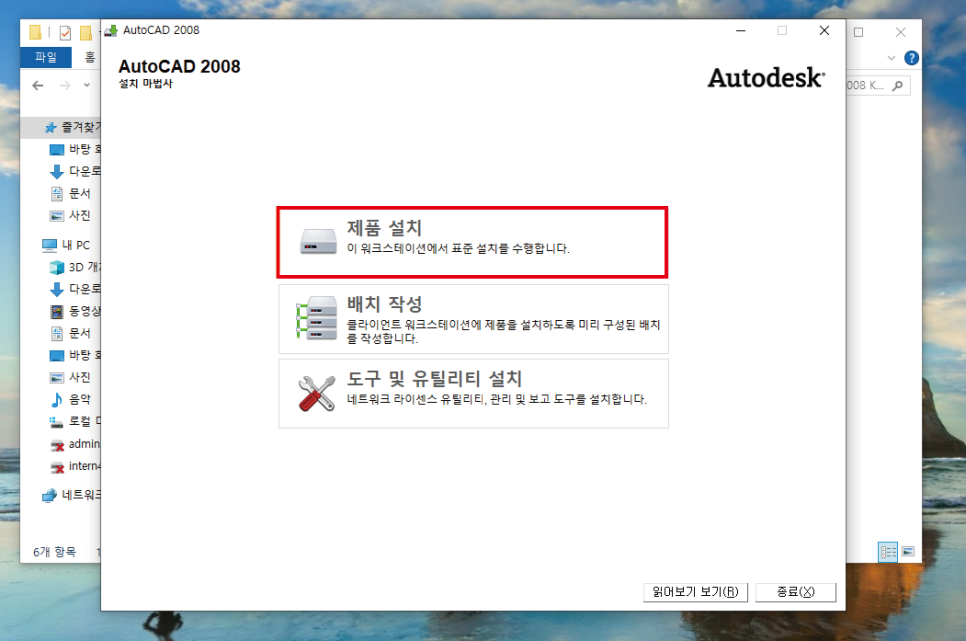Screen dimensions: 966x641
Task: Open 음악 under 내 PC
Action: pos(70,399)
